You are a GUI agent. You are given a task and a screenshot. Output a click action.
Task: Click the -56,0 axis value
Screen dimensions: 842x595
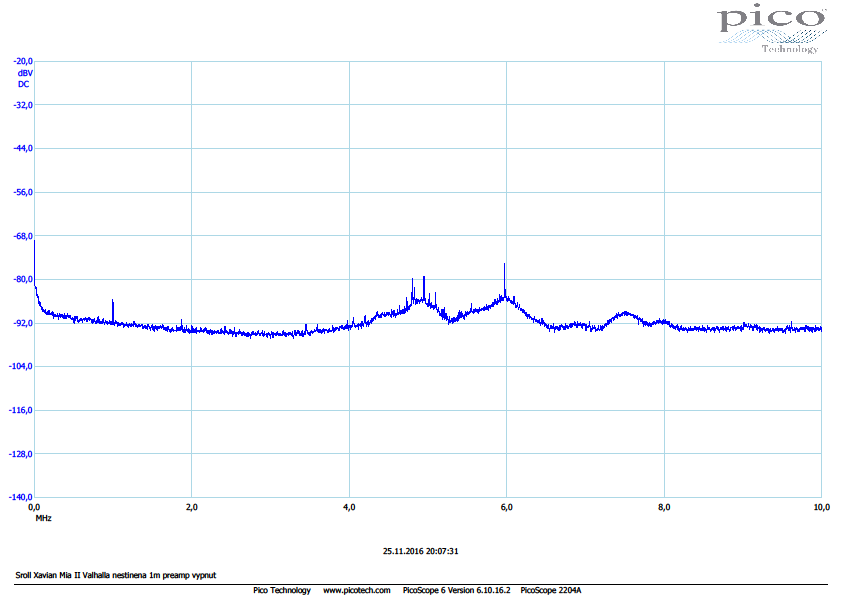[23, 192]
